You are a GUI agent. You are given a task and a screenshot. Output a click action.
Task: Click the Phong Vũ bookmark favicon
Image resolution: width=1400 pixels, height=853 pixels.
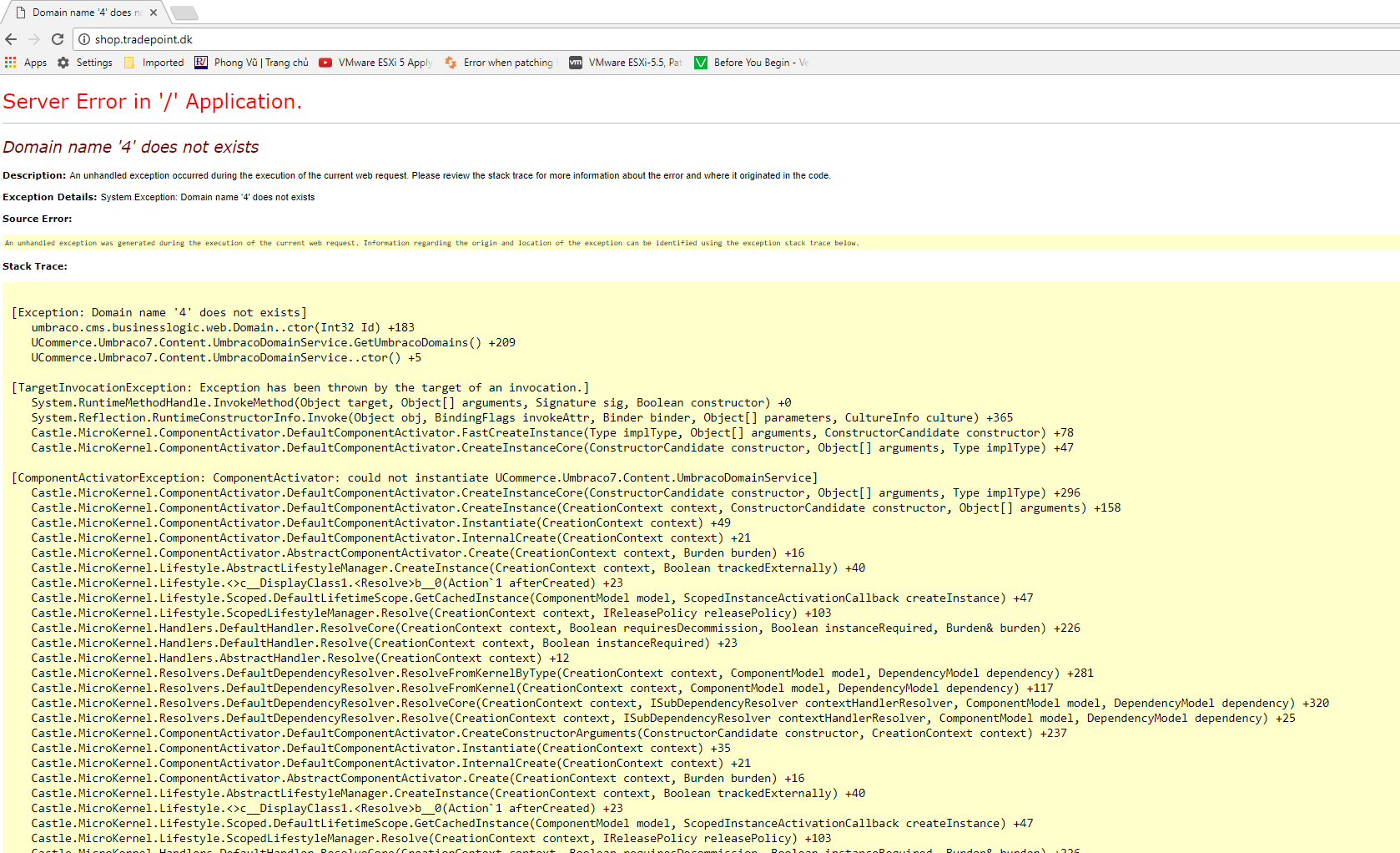point(200,62)
